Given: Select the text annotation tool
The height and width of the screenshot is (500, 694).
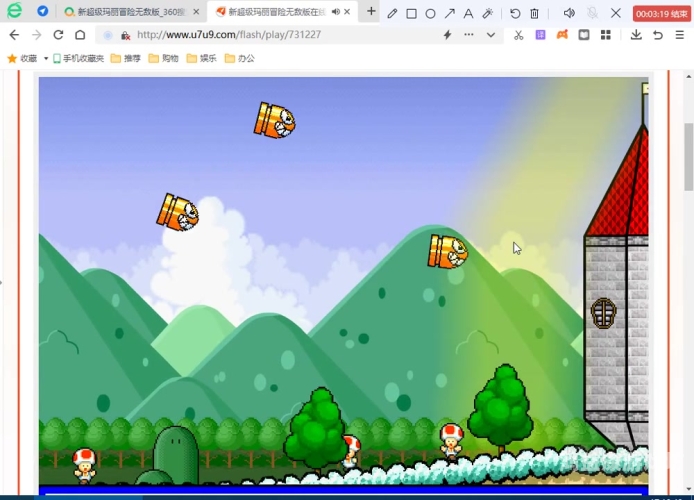Looking at the screenshot, I should [468, 13].
